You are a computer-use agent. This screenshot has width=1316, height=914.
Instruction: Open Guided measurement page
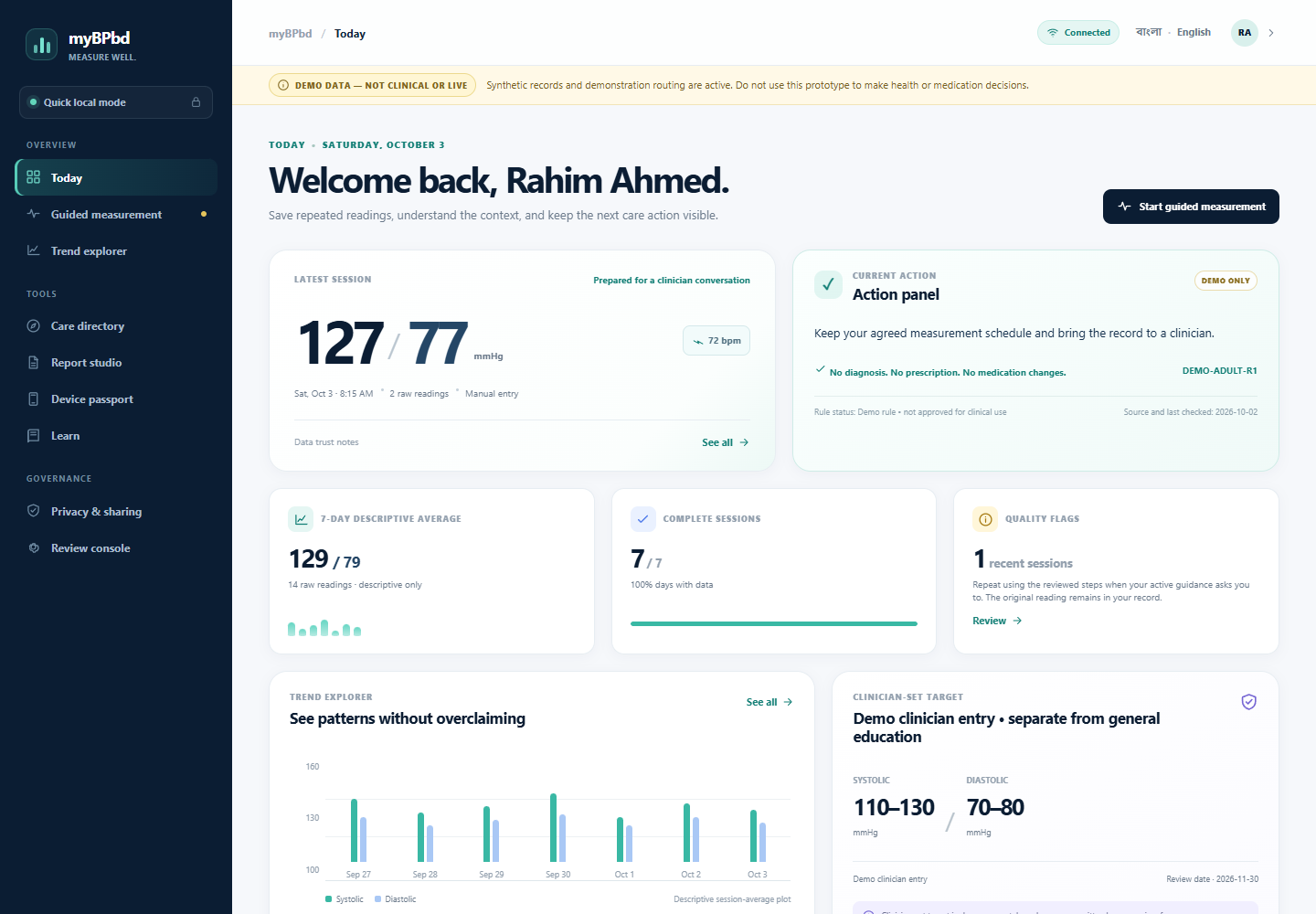point(116,214)
